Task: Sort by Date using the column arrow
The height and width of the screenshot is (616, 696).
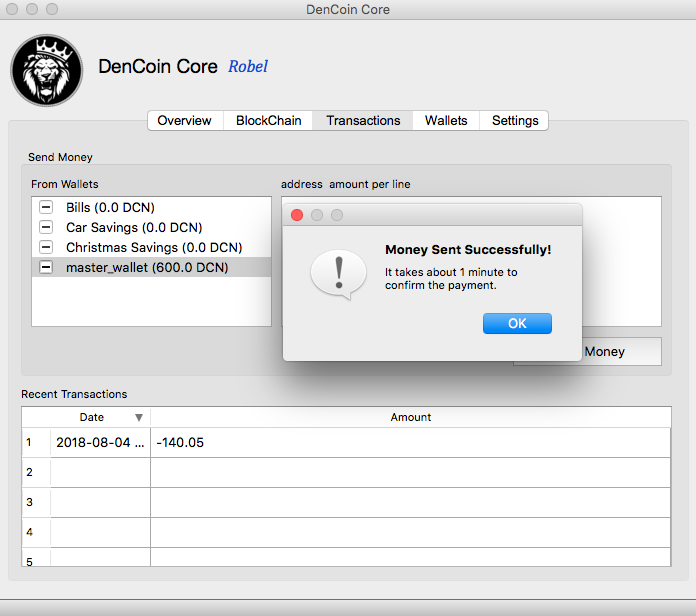Action: pos(139,418)
